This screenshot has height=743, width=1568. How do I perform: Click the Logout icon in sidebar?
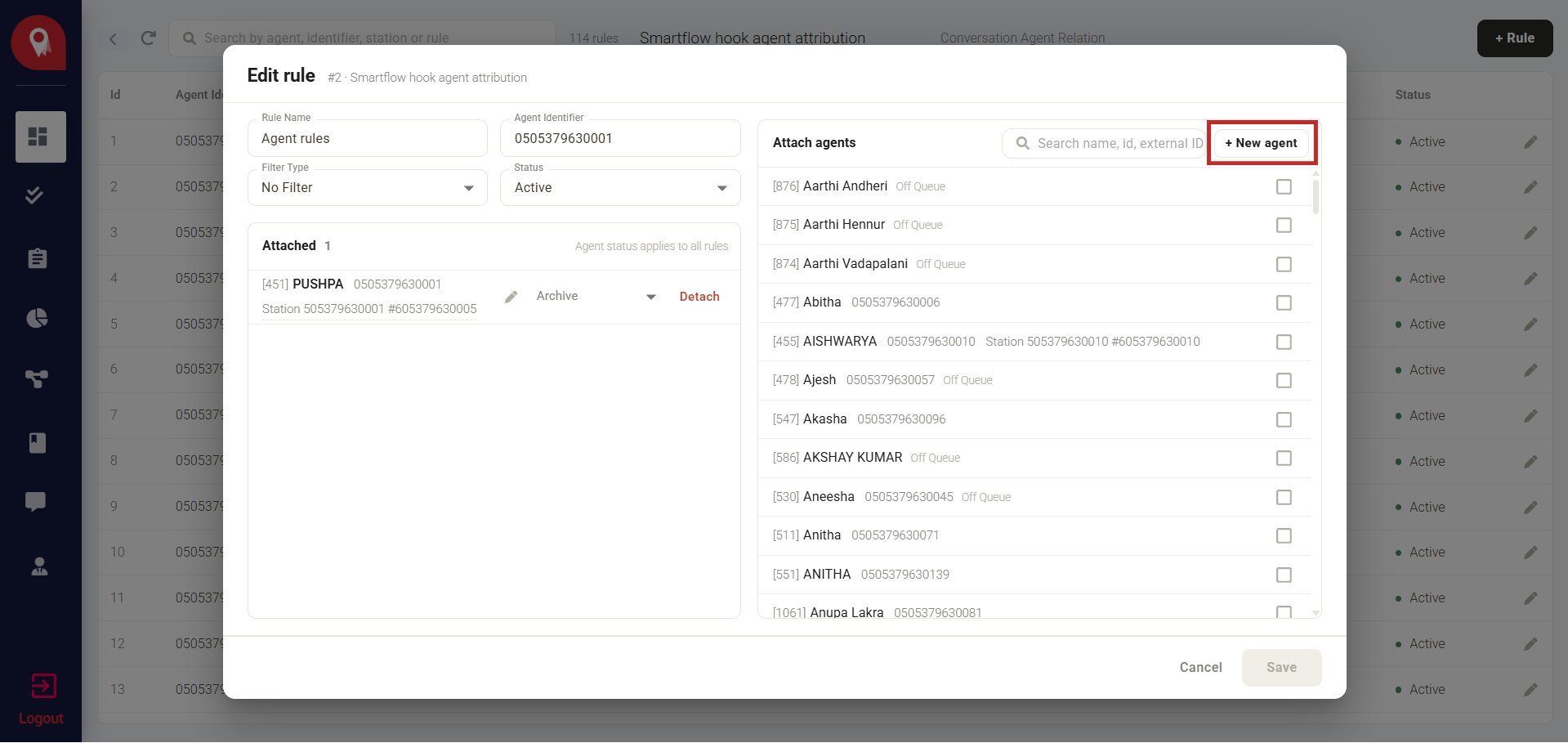point(43,686)
